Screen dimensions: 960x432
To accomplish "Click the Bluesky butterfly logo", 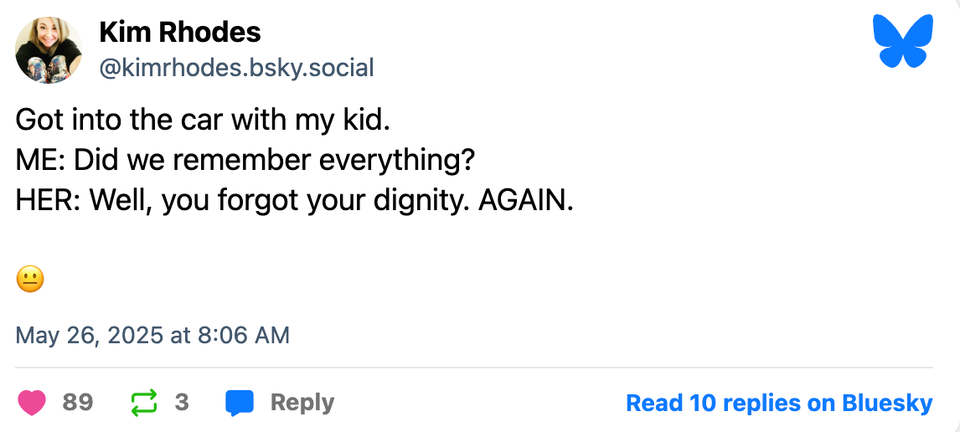I will pyautogui.click(x=902, y=42).
